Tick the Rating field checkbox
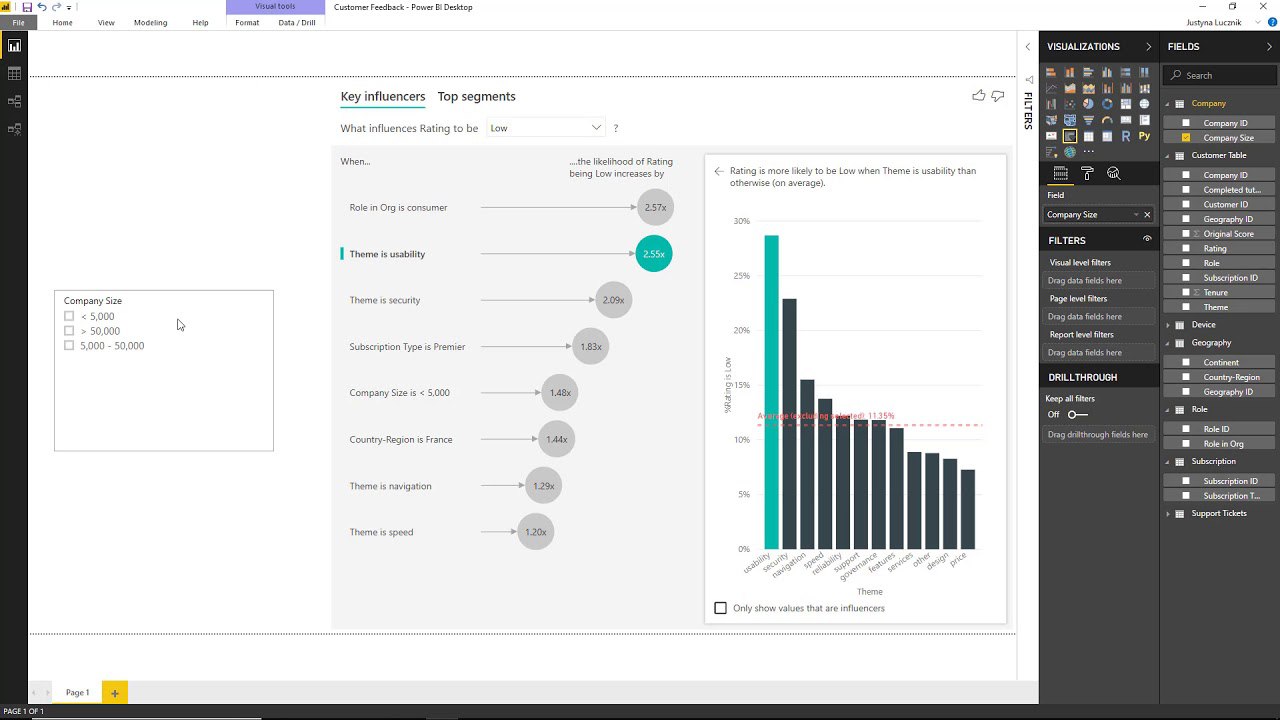The height and width of the screenshot is (720, 1280). pos(1186,248)
